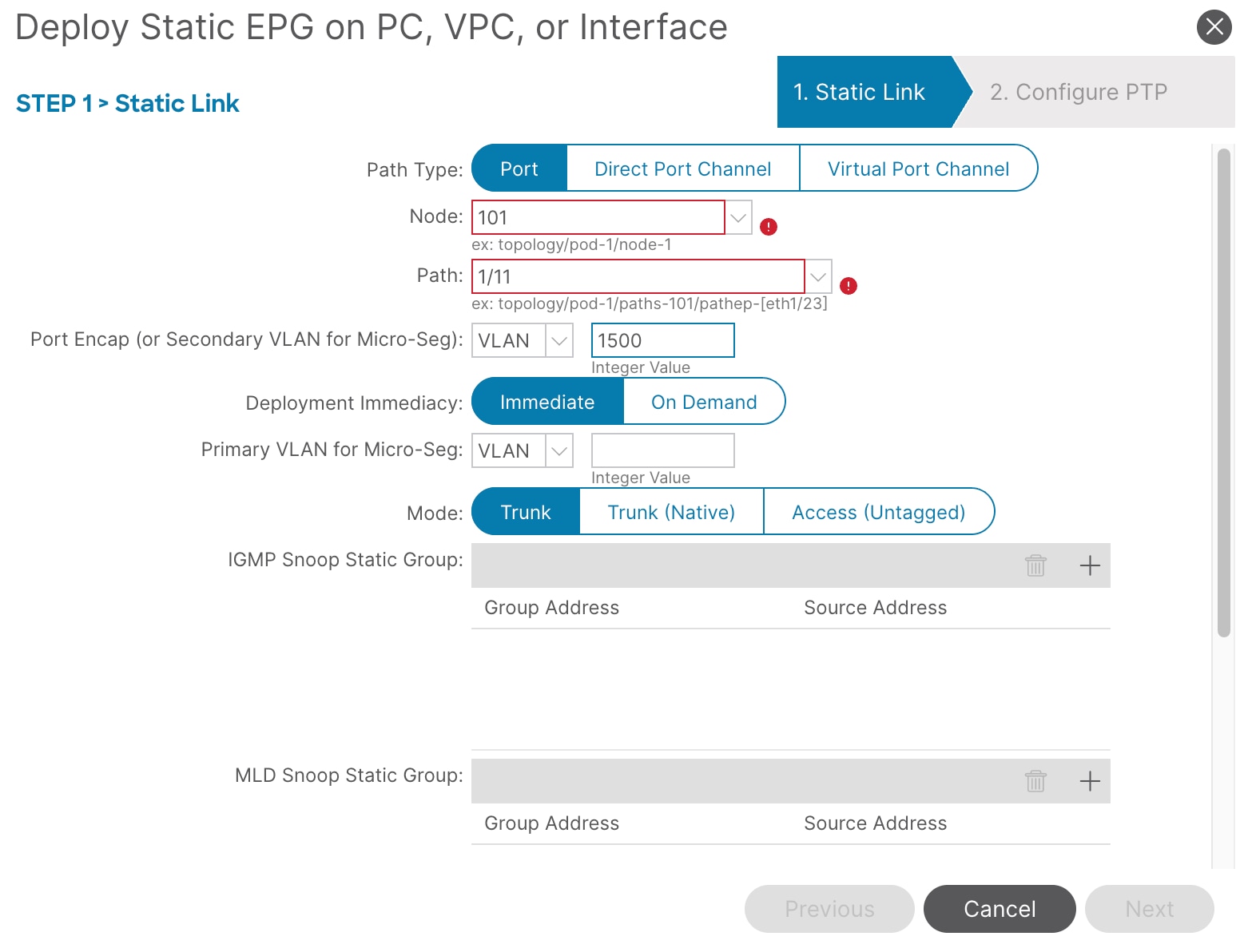Choose Access (Untagged) mode
The height and width of the screenshot is (952, 1248).
pyautogui.click(x=878, y=512)
